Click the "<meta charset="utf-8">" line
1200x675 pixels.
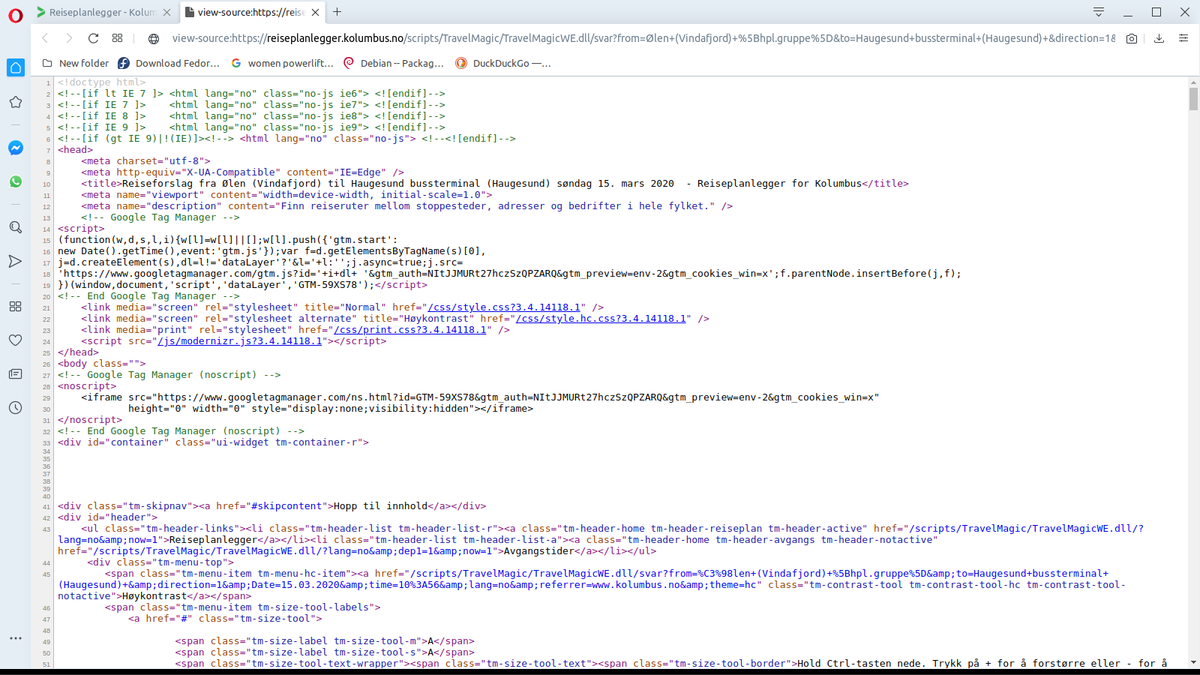(x=146, y=161)
